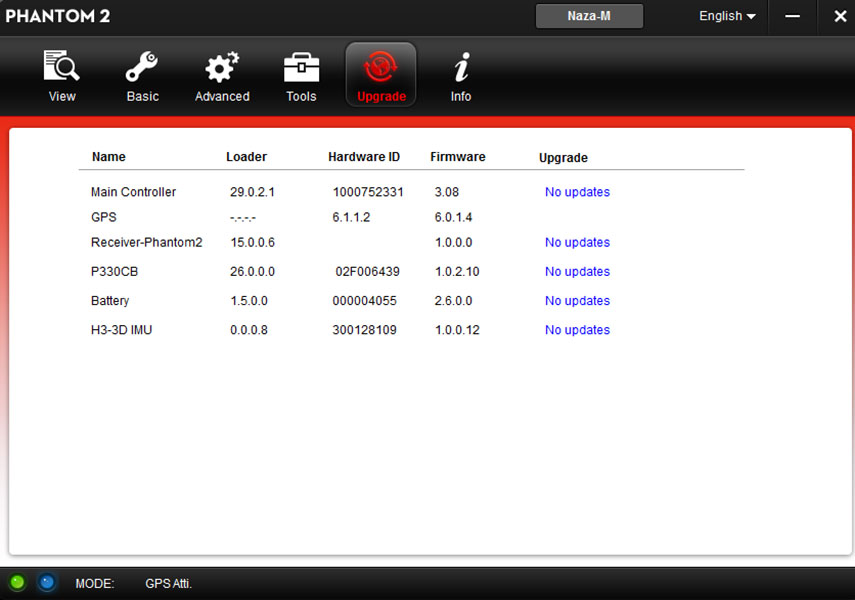The height and width of the screenshot is (600, 855).
Task: Open the Basic wrench settings
Action: pos(142,76)
